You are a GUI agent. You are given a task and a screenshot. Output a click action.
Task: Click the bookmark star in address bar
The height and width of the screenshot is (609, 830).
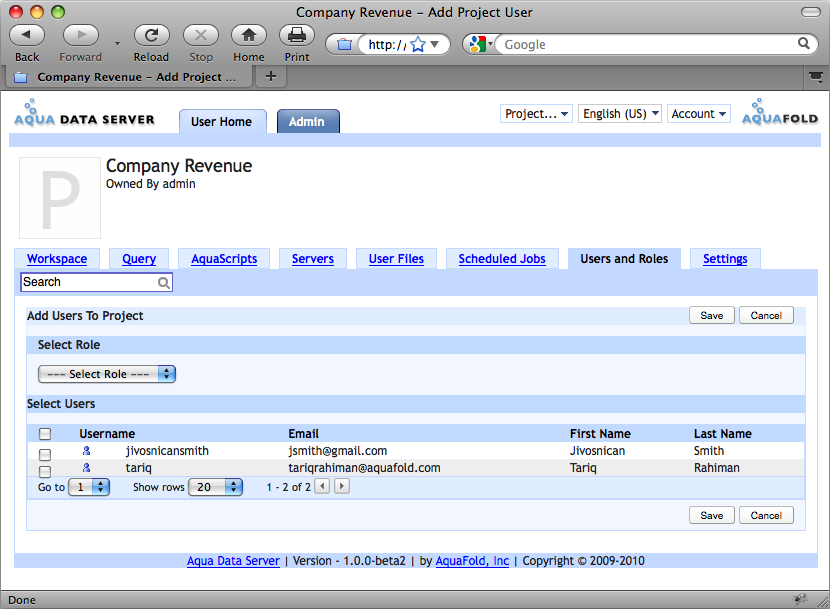pyautogui.click(x=418, y=44)
